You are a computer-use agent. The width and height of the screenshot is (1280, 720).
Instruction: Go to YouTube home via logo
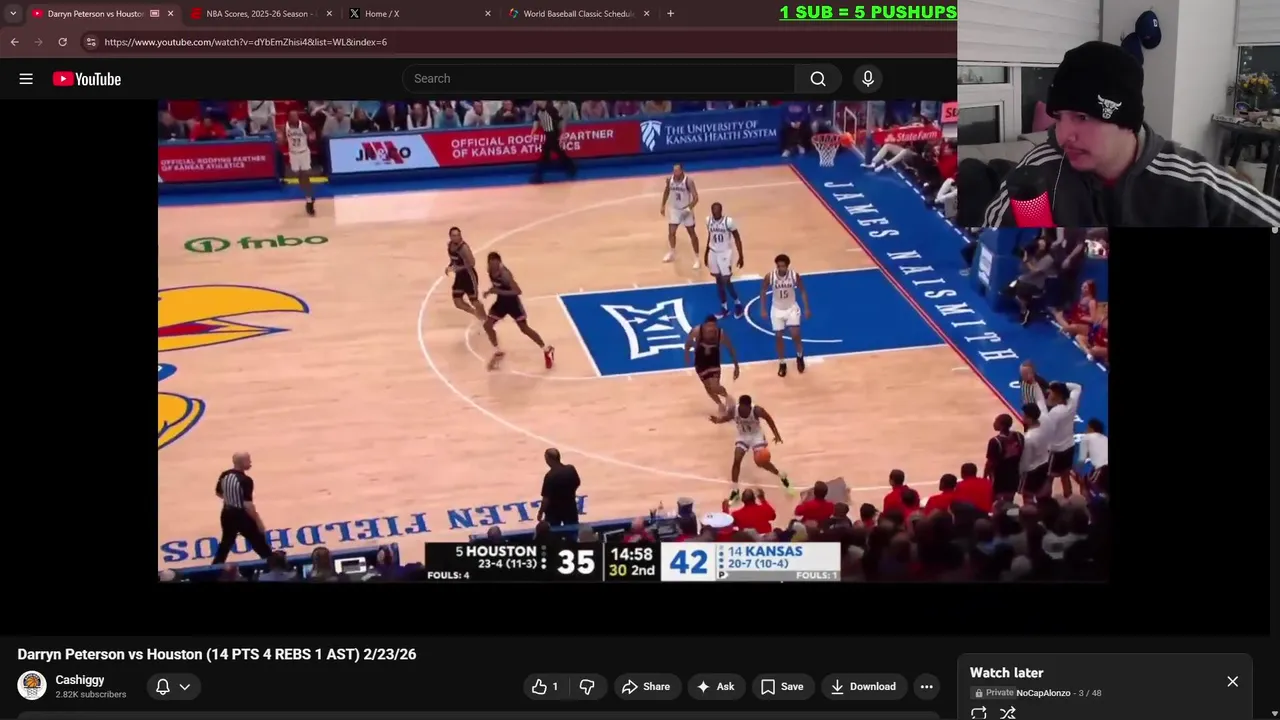[87, 79]
